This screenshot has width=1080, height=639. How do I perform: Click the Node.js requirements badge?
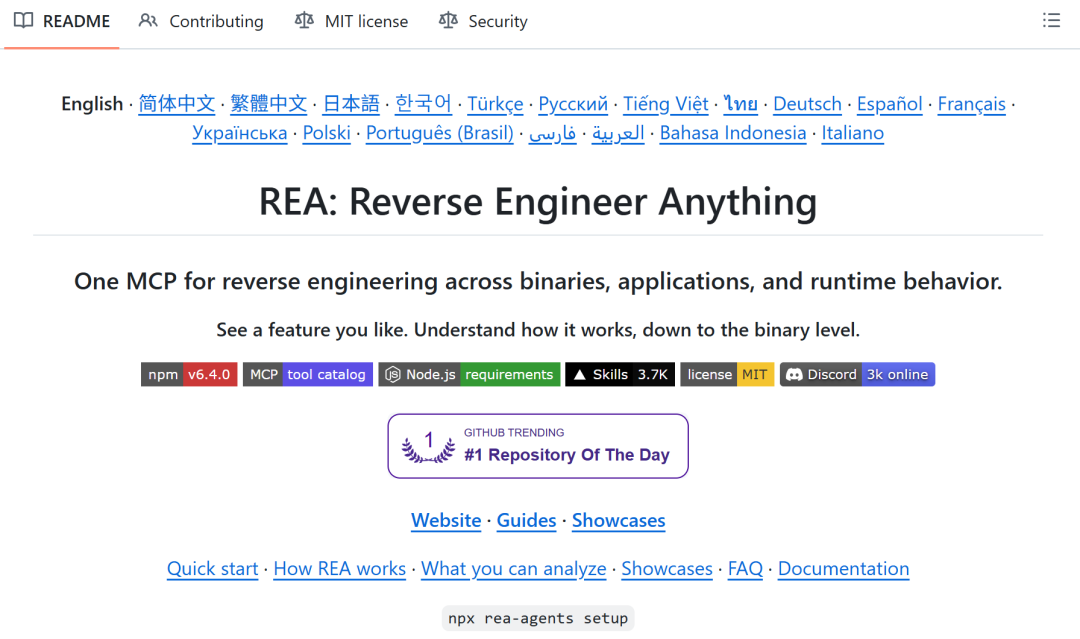click(x=469, y=375)
